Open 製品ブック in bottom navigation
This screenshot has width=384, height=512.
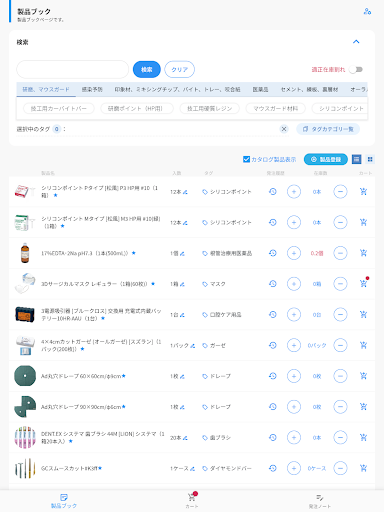[64, 501]
